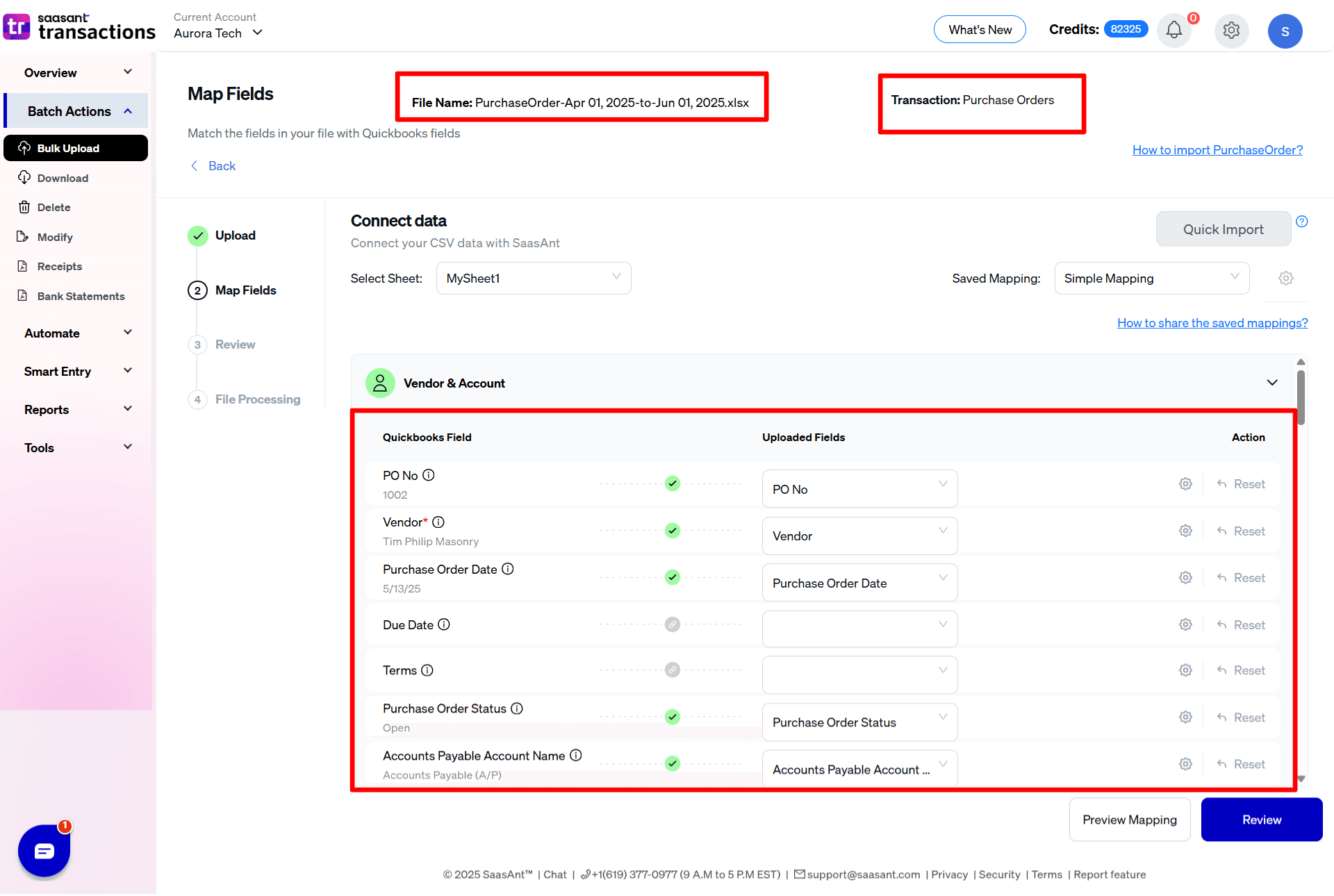Open the Select Sheet MySheet1 dropdown
The height and width of the screenshot is (896, 1334).
pyautogui.click(x=533, y=278)
